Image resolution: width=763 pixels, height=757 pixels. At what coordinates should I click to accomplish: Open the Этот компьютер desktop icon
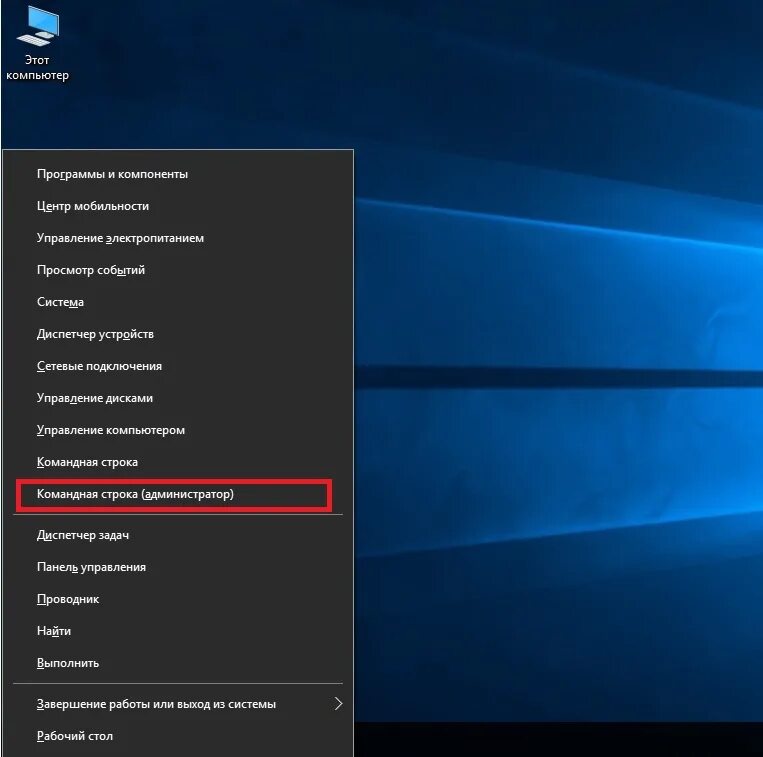click(x=37, y=44)
